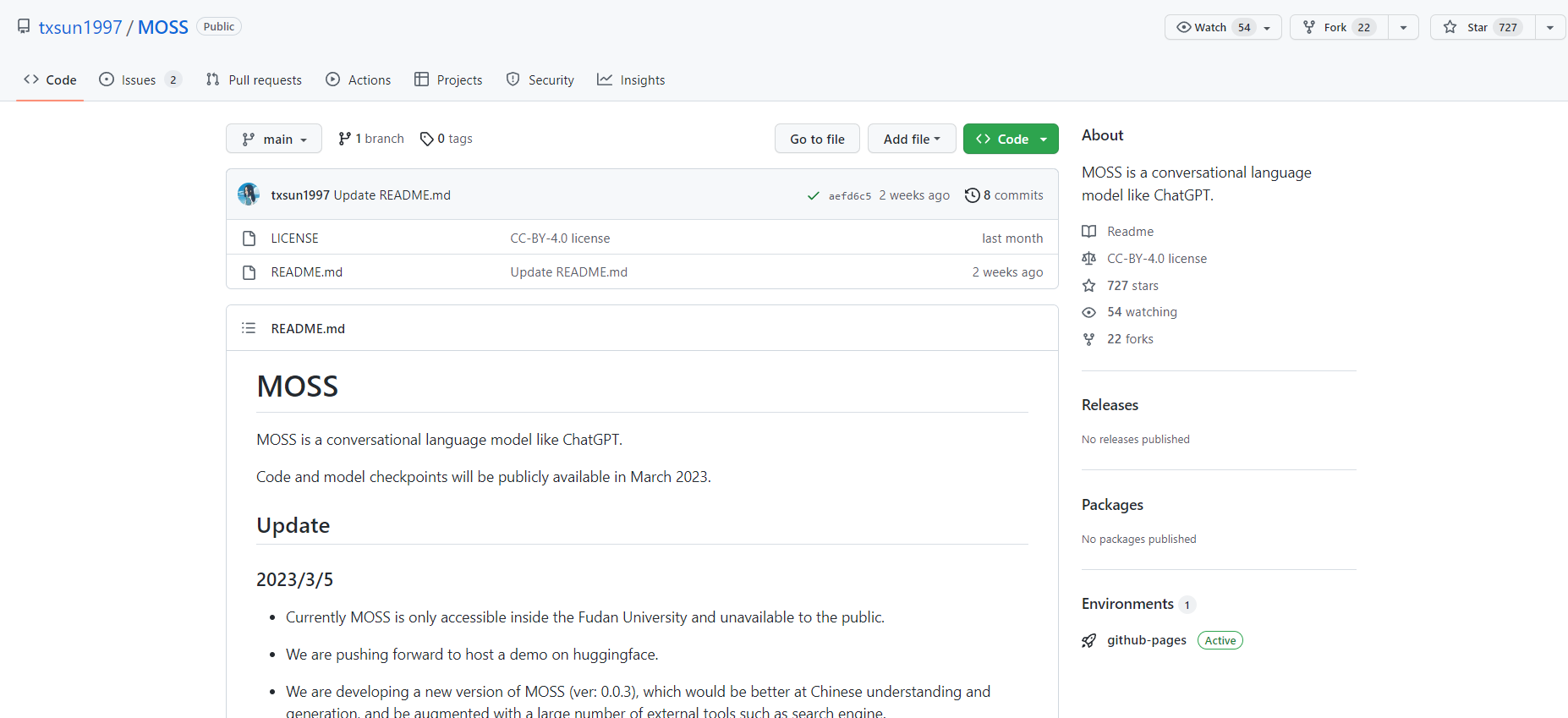Click the file icon next to README.md row

[x=249, y=272]
